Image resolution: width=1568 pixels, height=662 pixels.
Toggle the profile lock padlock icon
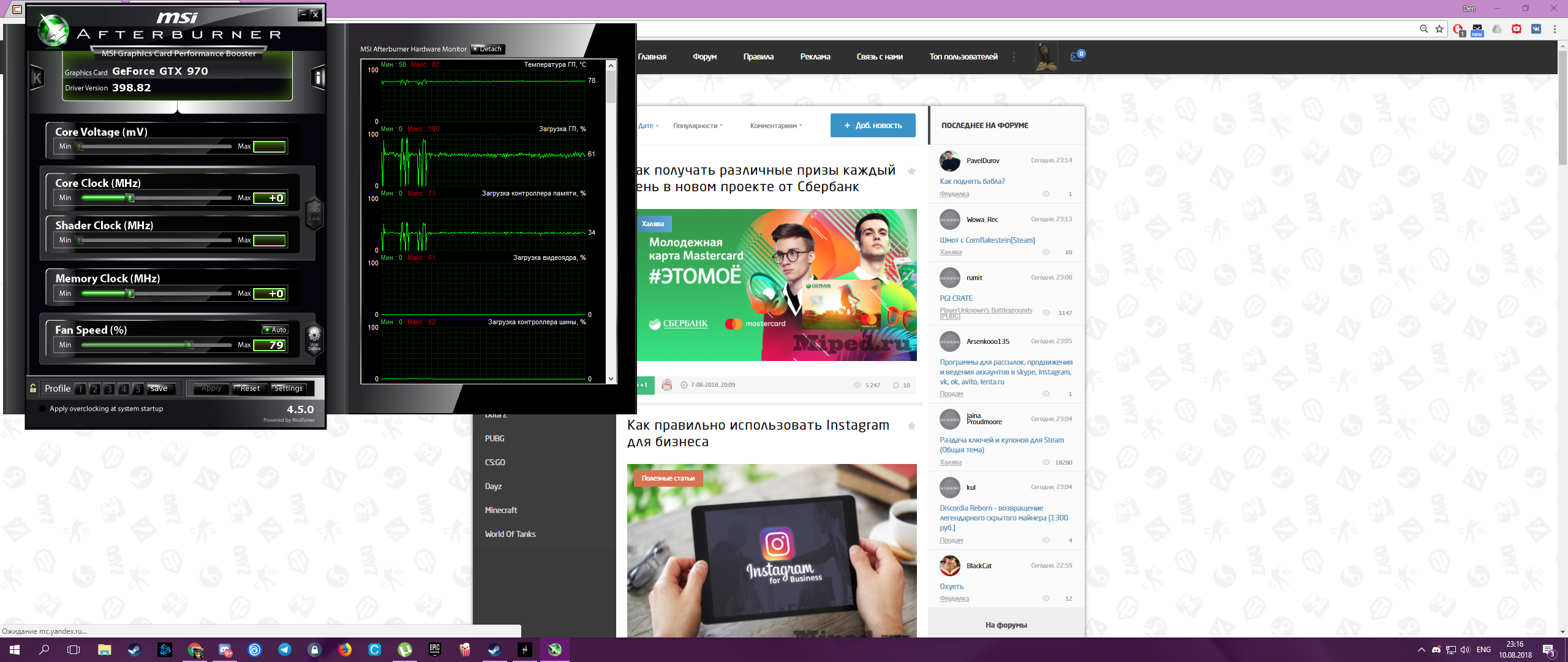pos(33,388)
